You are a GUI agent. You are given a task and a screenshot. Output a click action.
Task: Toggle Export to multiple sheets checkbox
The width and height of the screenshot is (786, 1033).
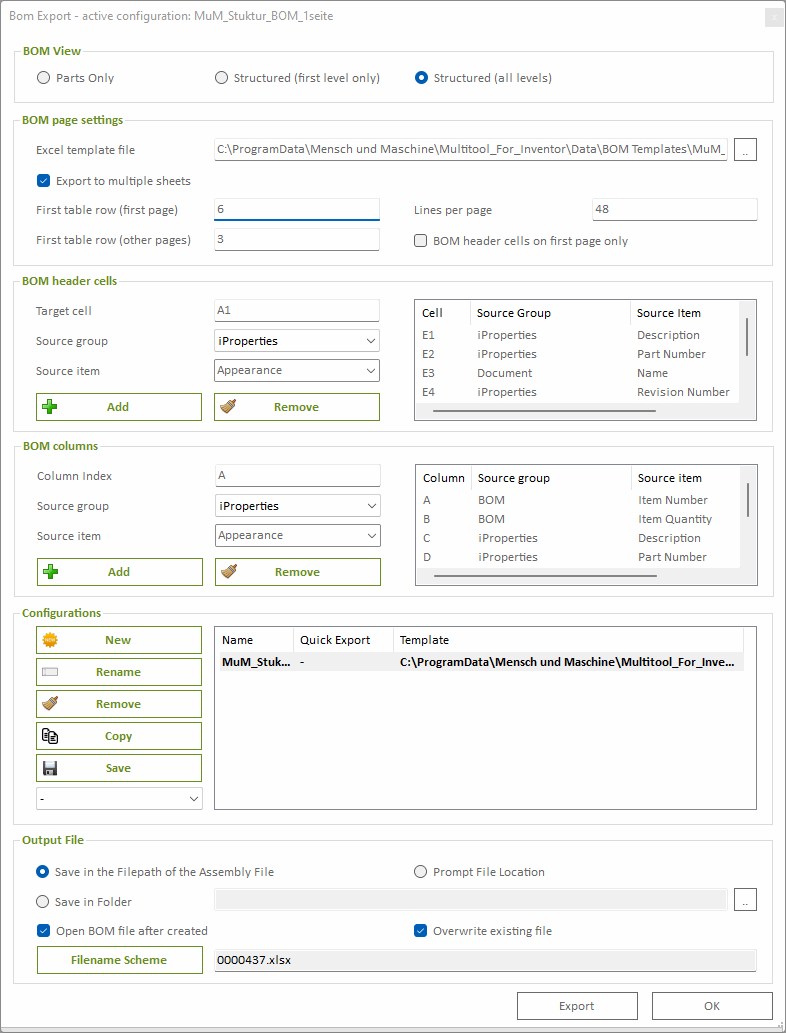tap(44, 181)
